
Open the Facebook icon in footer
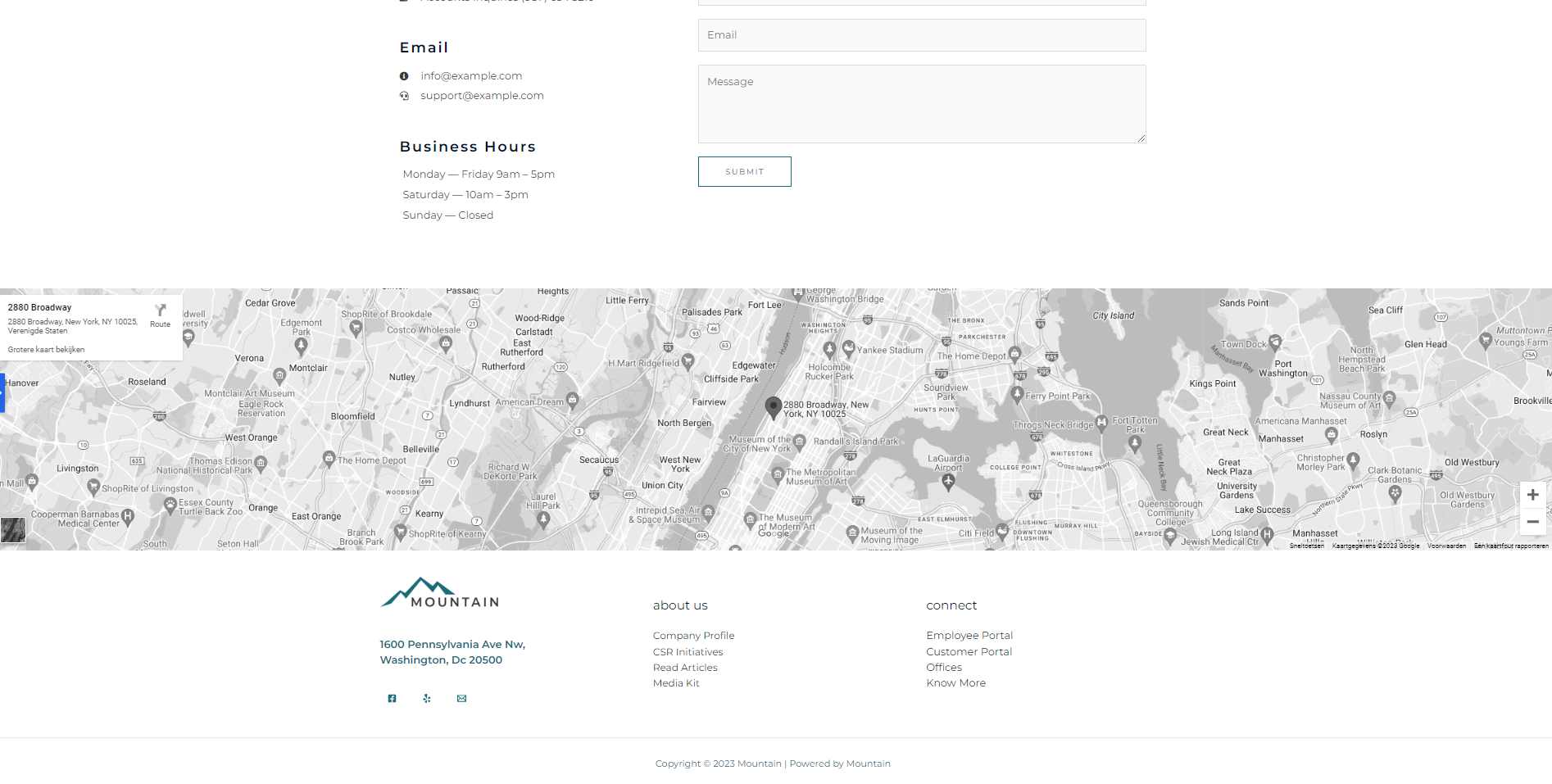pyautogui.click(x=392, y=699)
